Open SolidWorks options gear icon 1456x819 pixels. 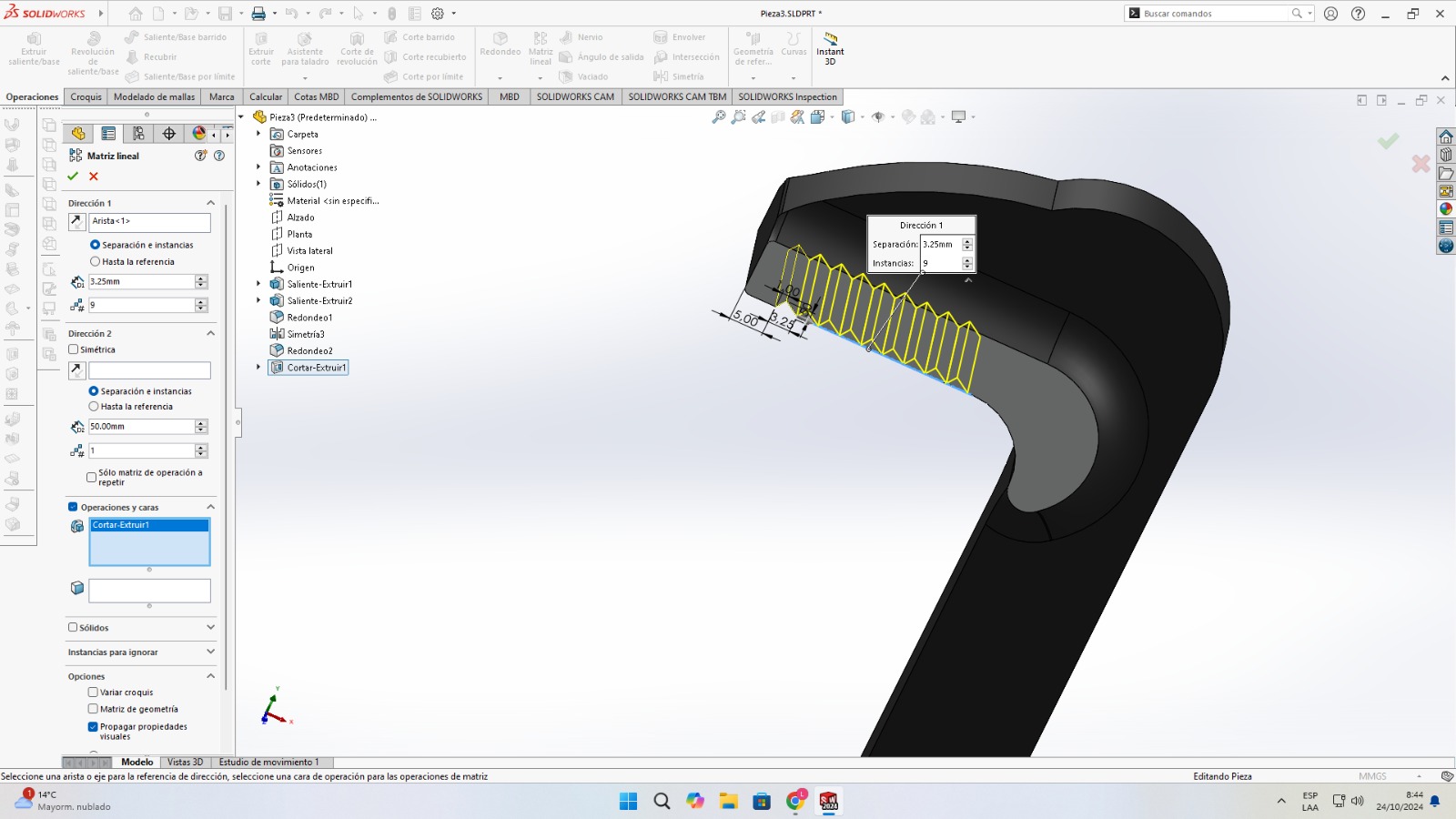tap(438, 14)
